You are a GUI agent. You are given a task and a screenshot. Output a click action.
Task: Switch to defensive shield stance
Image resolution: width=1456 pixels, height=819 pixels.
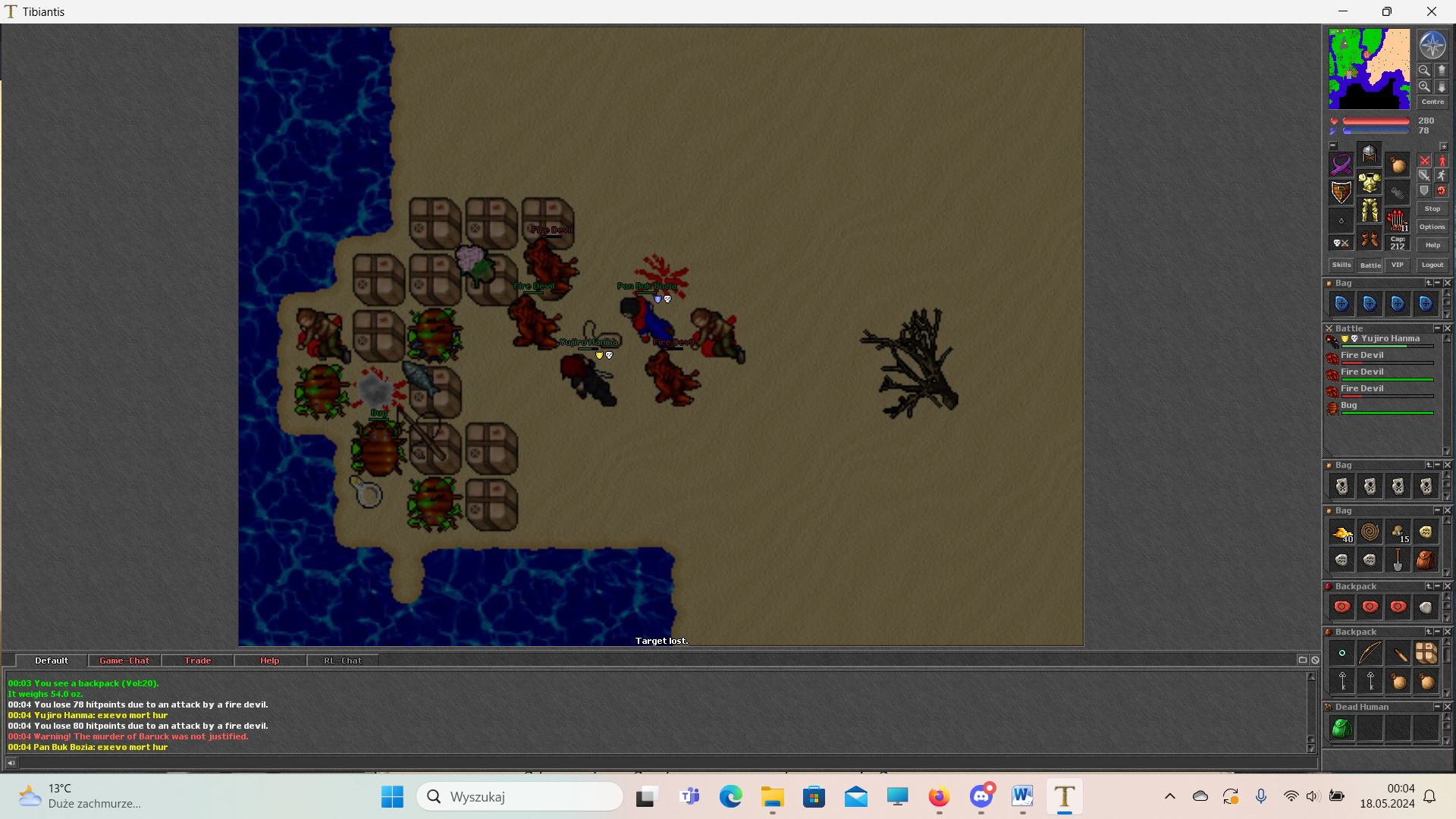tap(1425, 190)
